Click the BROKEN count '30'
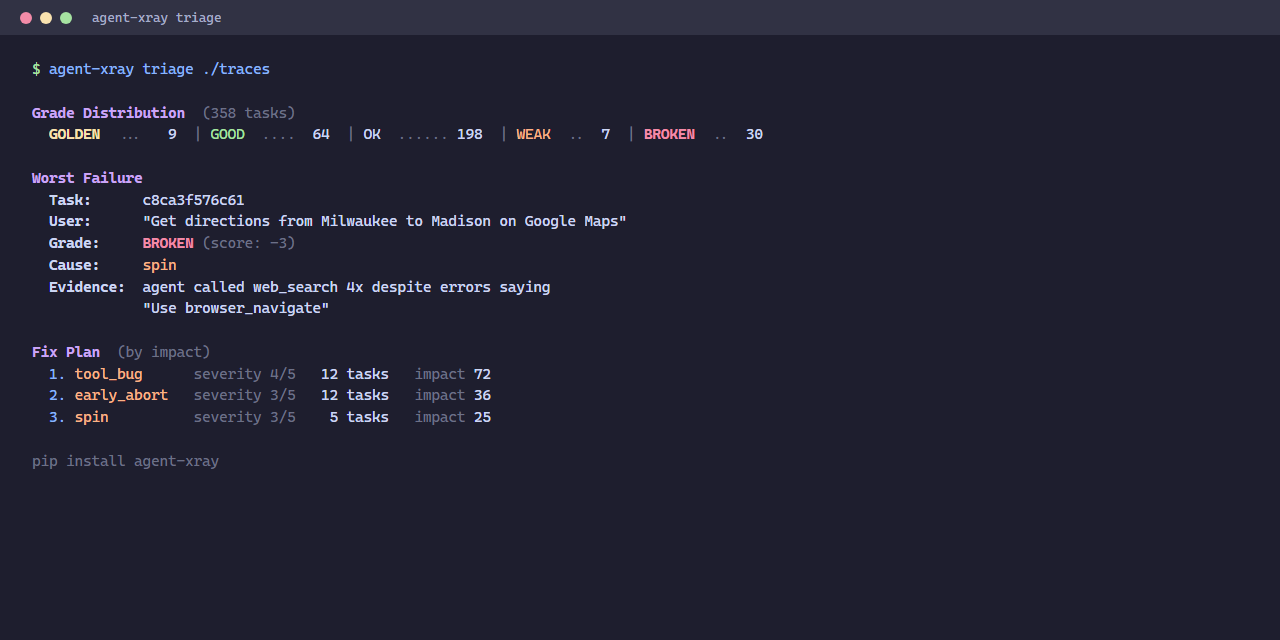The image size is (1280, 640). (754, 134)
